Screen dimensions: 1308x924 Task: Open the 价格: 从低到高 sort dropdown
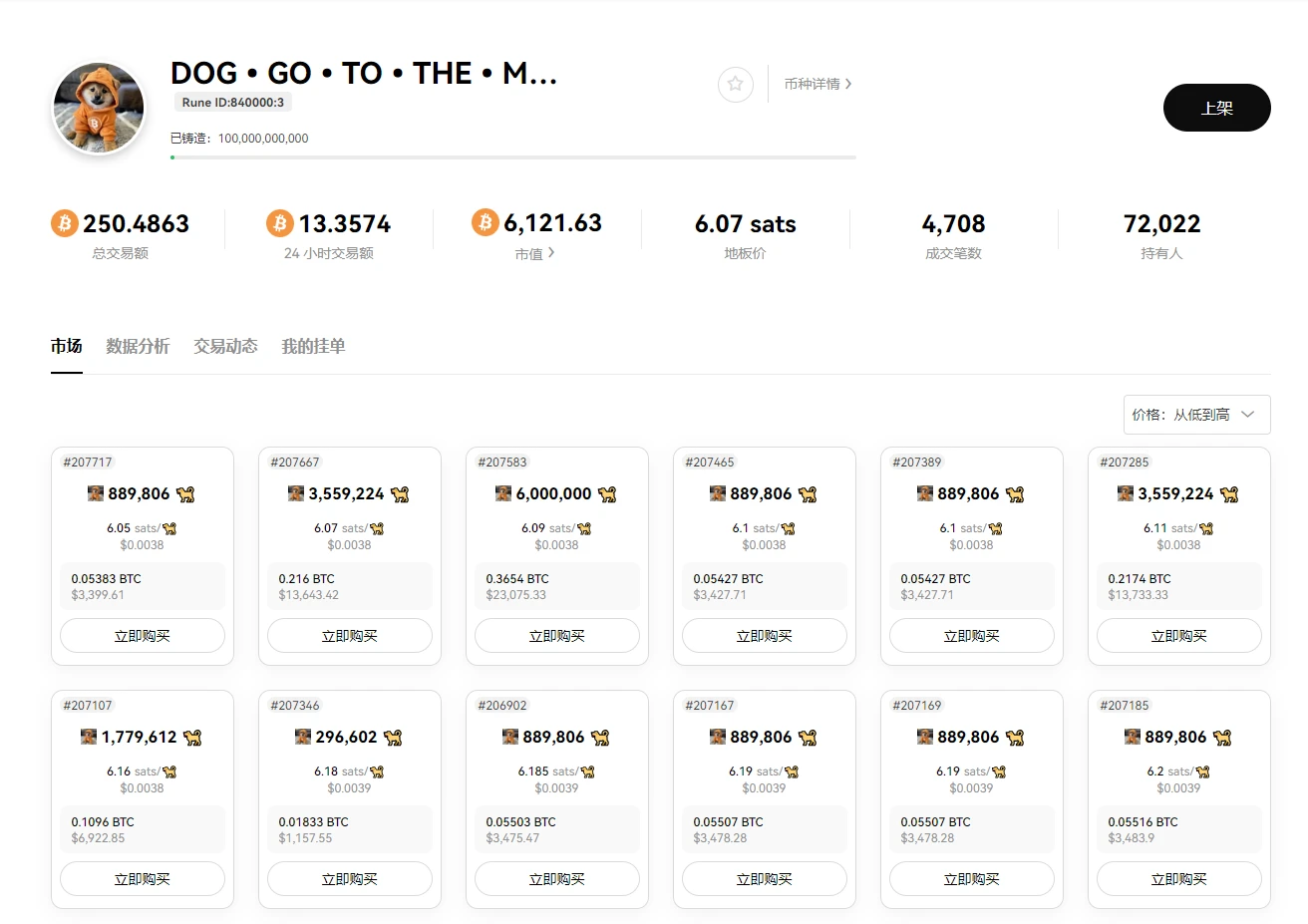click(1196, 415)
